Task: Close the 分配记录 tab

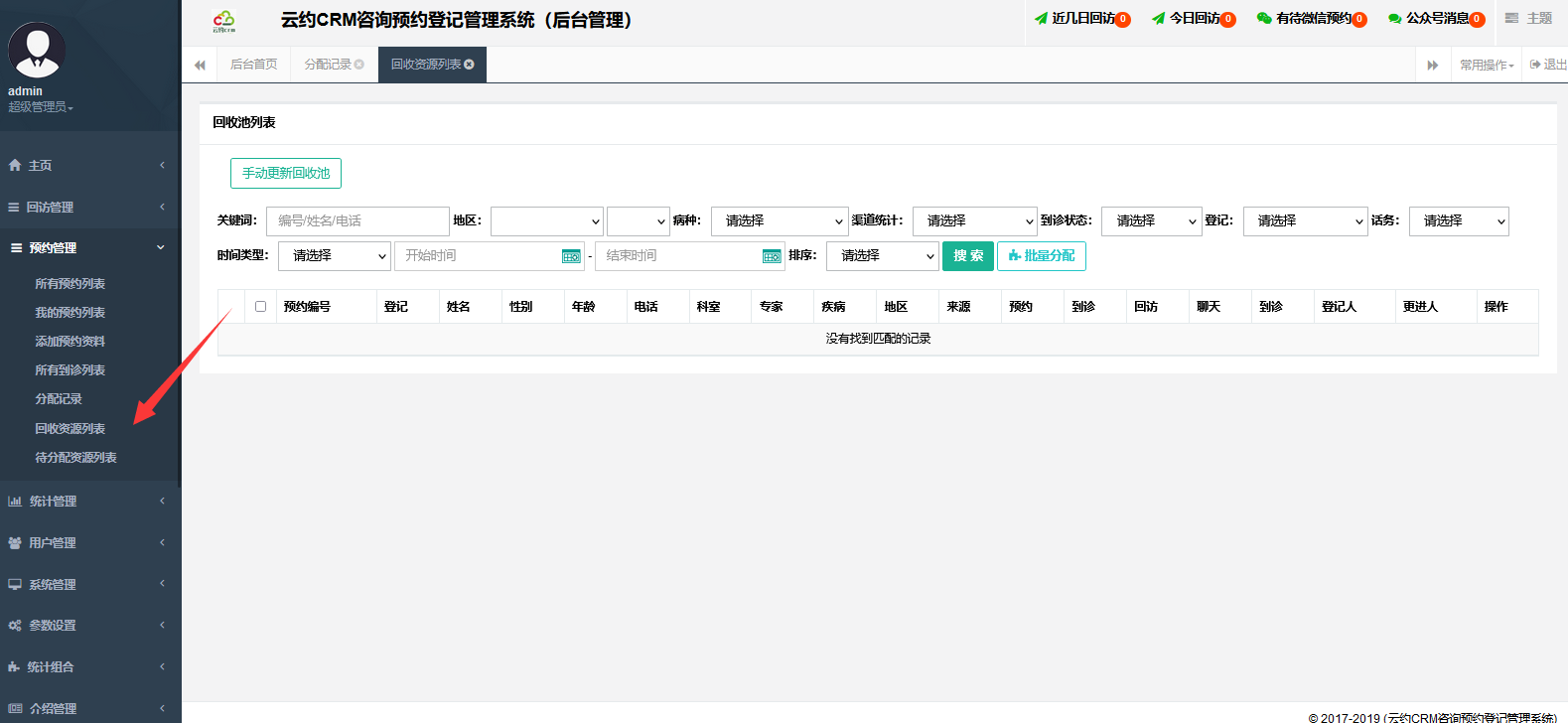Action: 359,65
